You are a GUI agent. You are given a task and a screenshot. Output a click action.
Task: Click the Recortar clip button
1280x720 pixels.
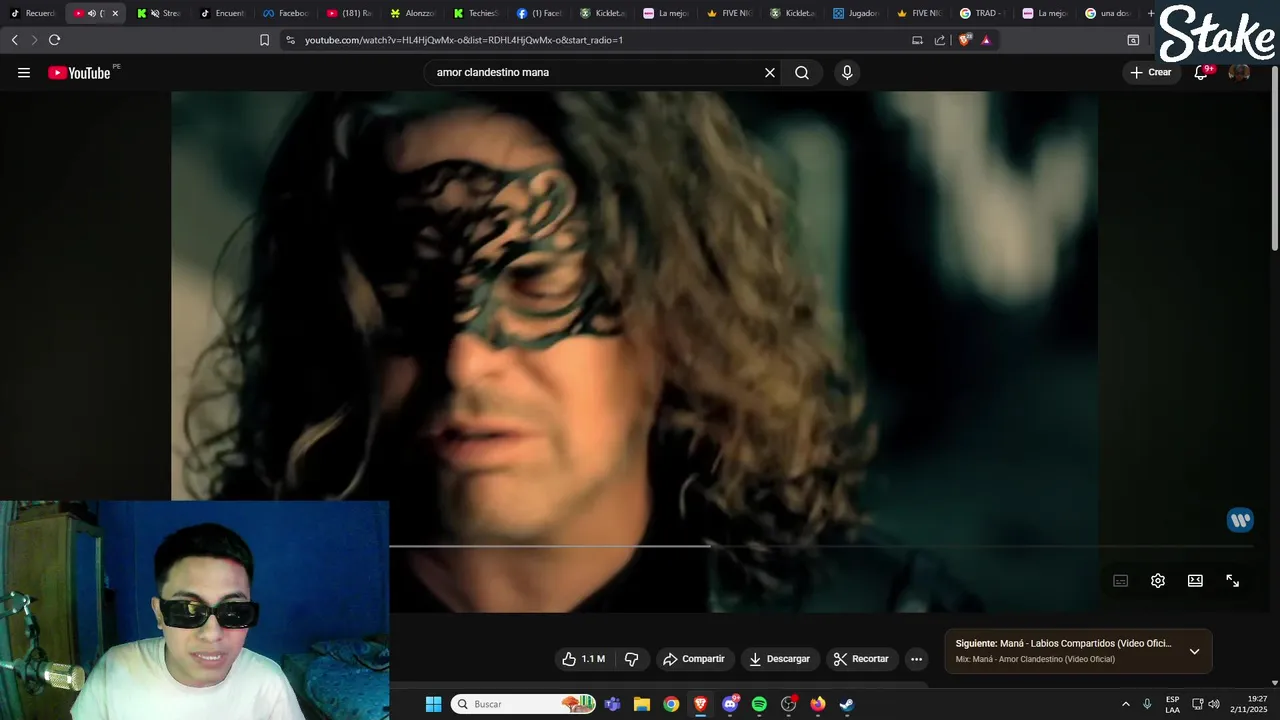coord(861,659)
